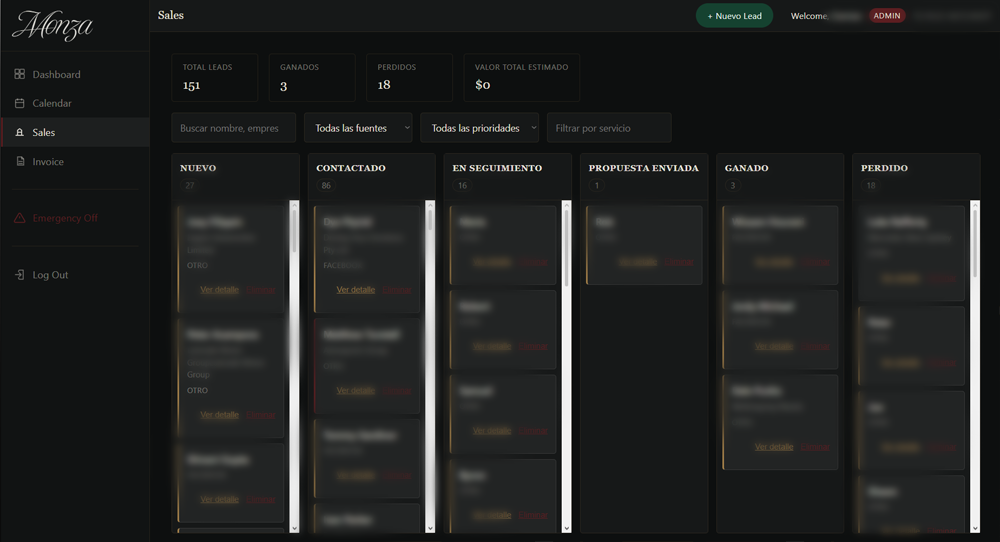This screenshot has width=1000, height=542.
Task: Click the down arrow of Perdido column scrollbar
Action: coord(974,528)
